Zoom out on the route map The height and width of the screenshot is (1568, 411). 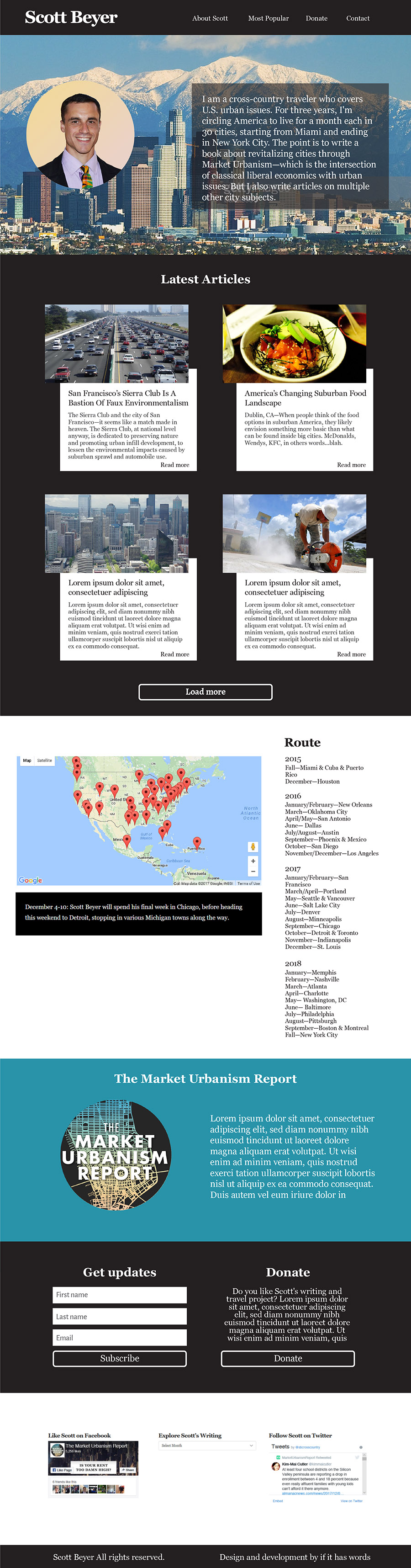[x=253, y=872]
